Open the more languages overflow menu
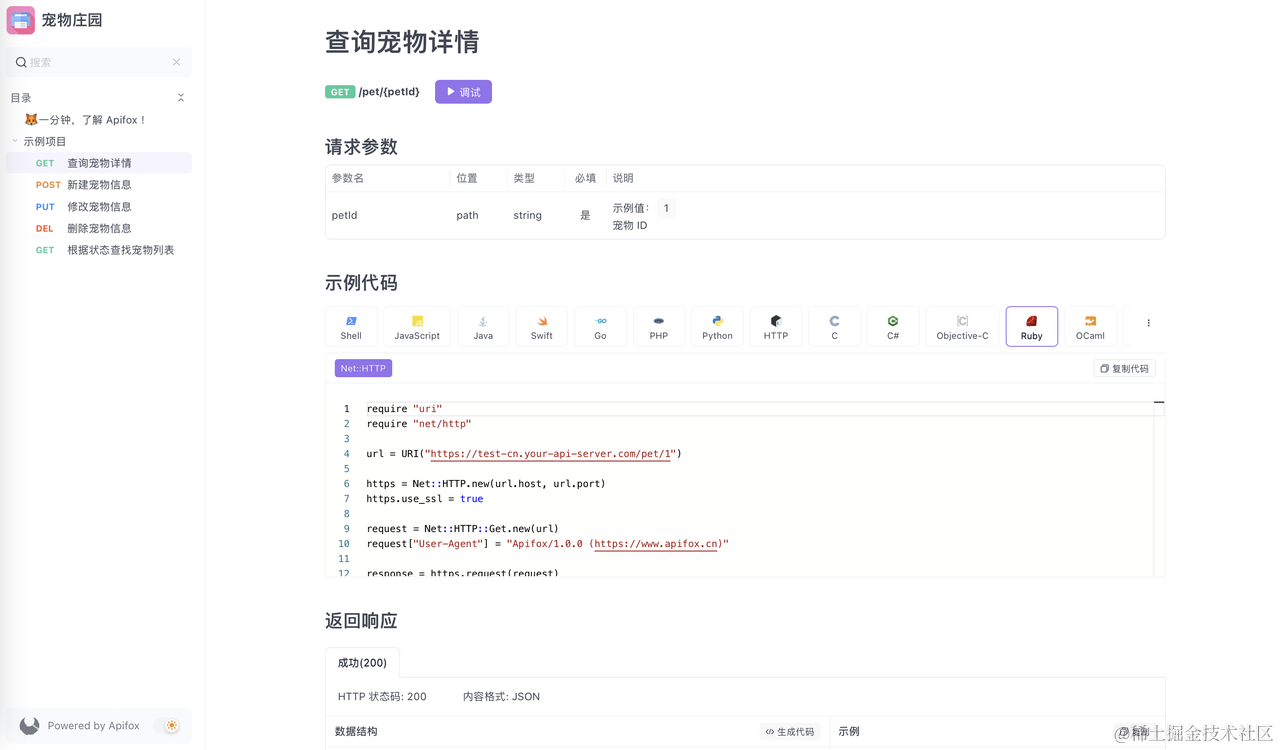1280x750 pixels. (1148, 322)
